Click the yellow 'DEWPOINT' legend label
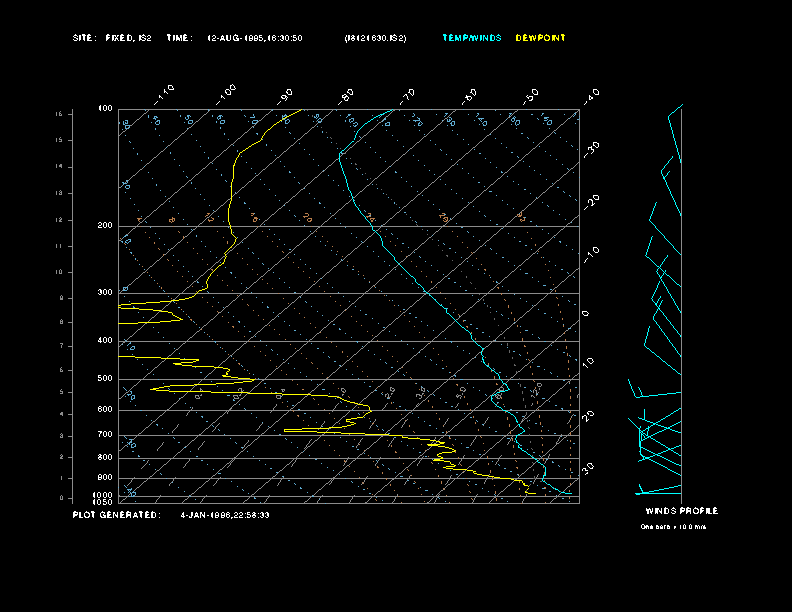Viewport: 792px width, 612px height. coord(540,38)
